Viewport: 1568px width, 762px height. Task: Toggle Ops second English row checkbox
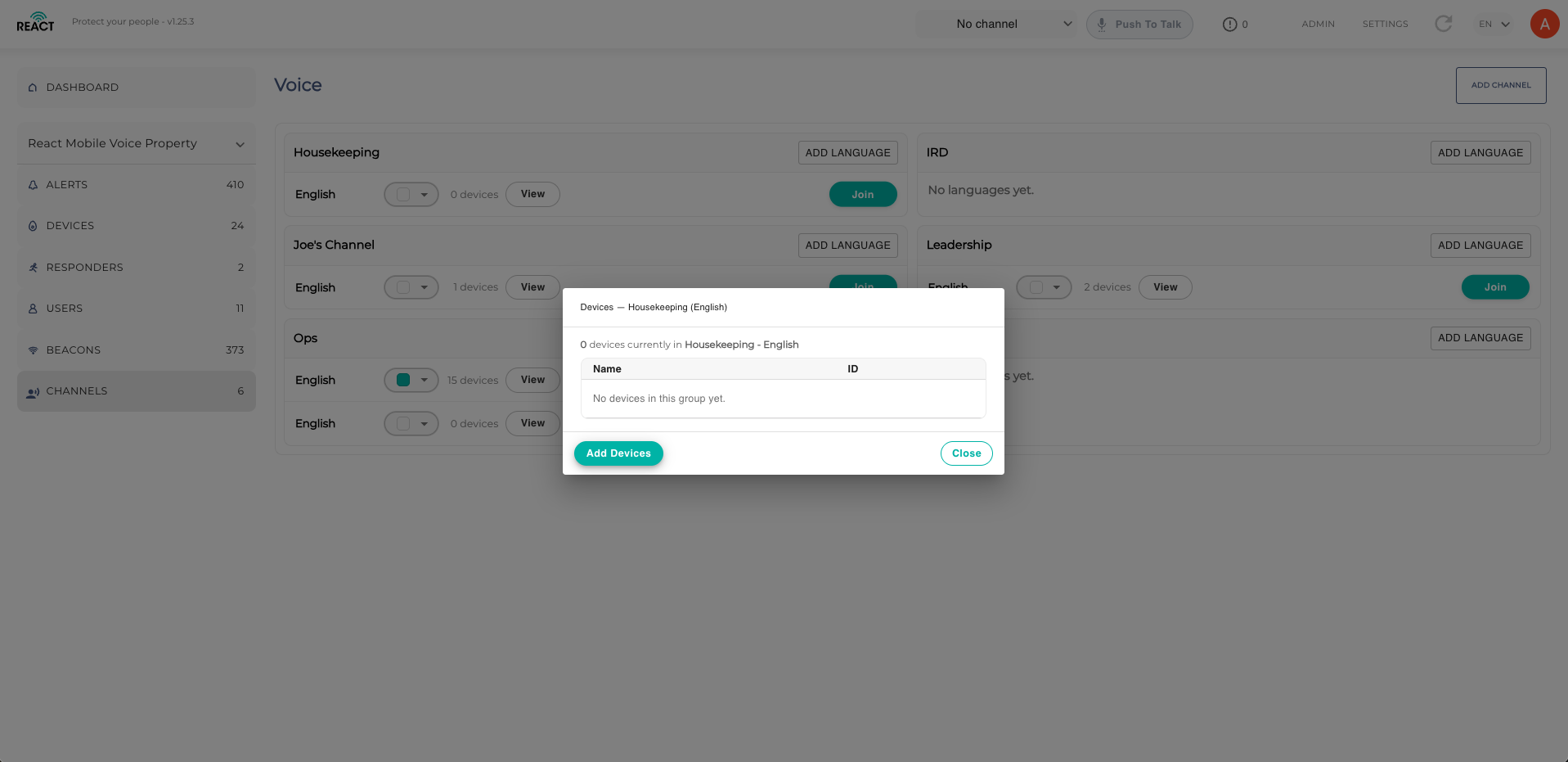coord(403,424)
